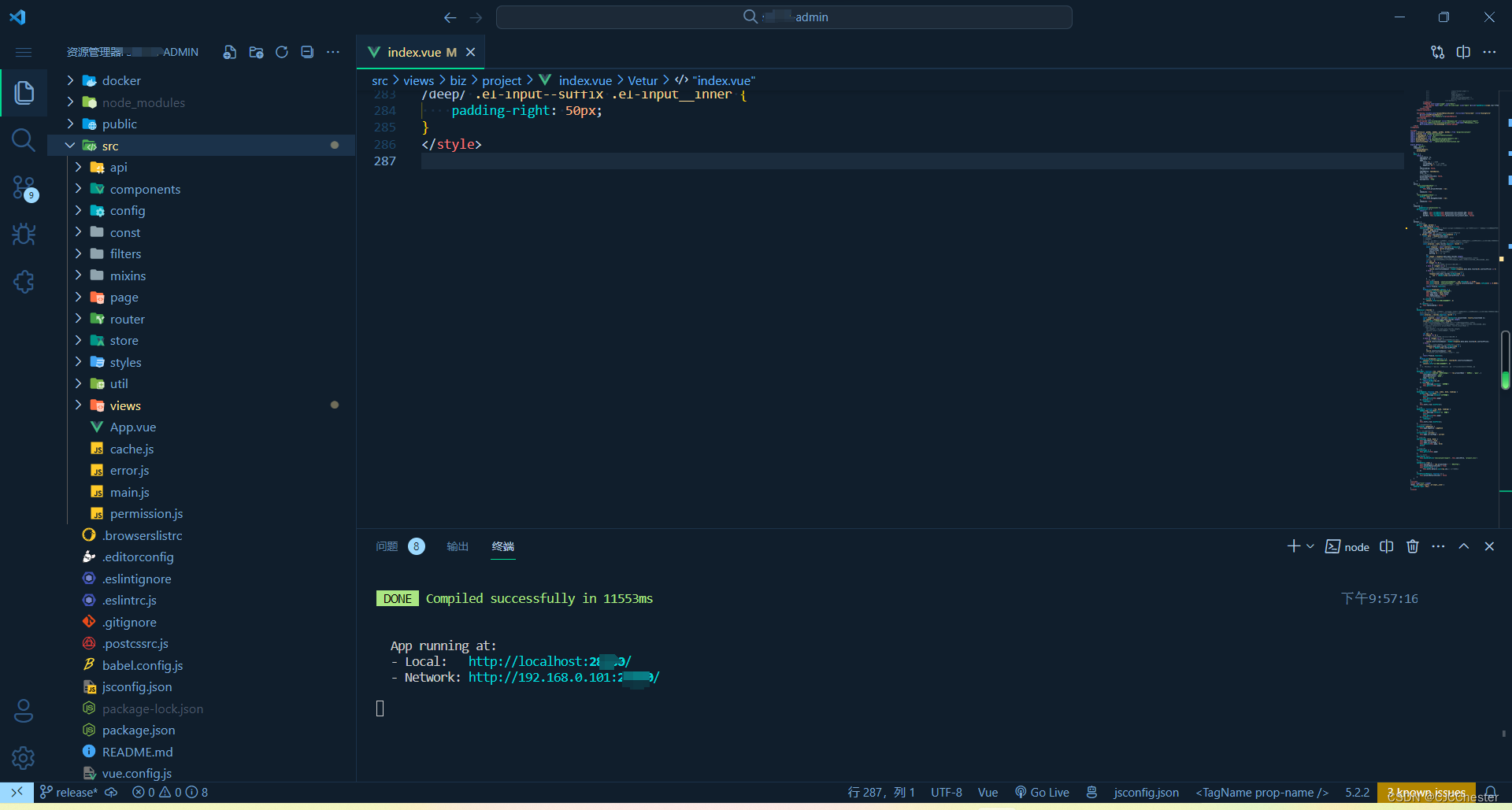1512x810 pixels.
Task: Open the Split Editor icon
Action: click(1464, 52)
